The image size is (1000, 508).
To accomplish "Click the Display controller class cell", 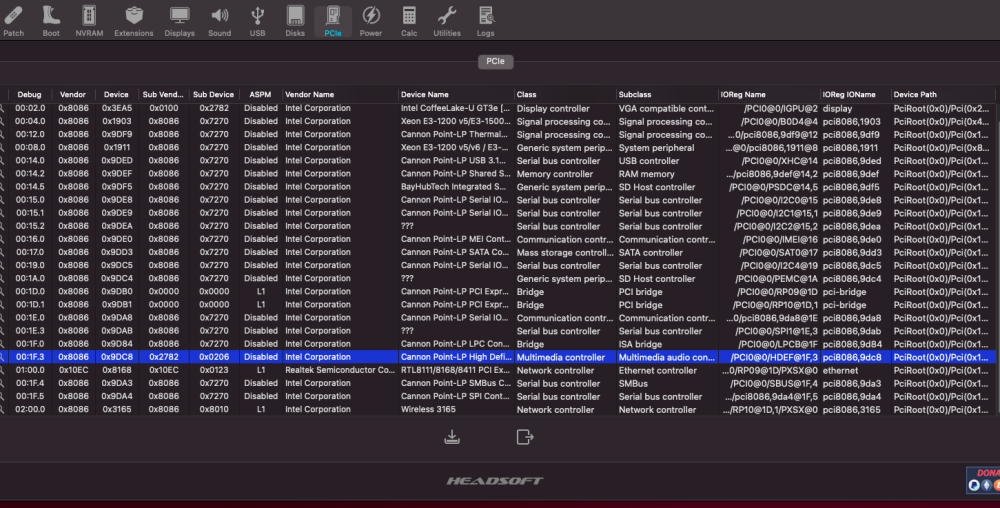I will click(552, 108).
